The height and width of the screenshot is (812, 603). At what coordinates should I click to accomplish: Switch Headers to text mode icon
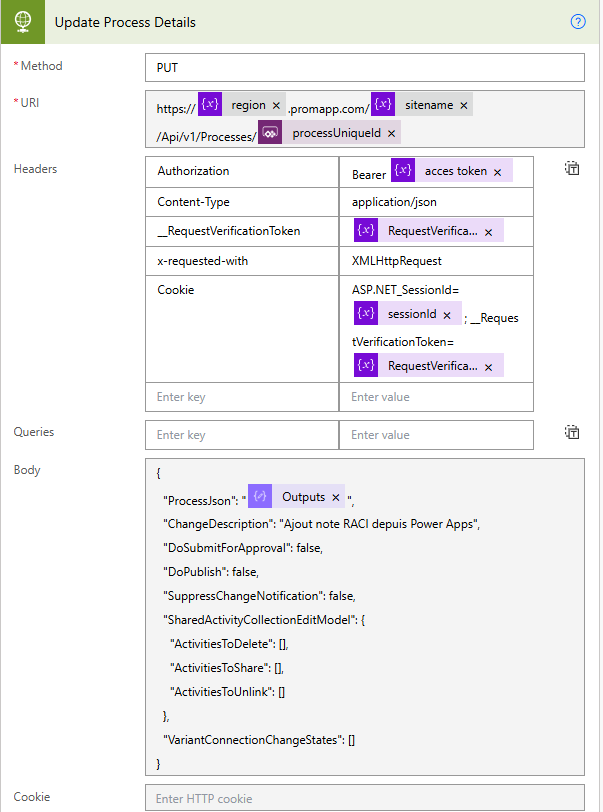pyautogui.click(x=572, y=169)
